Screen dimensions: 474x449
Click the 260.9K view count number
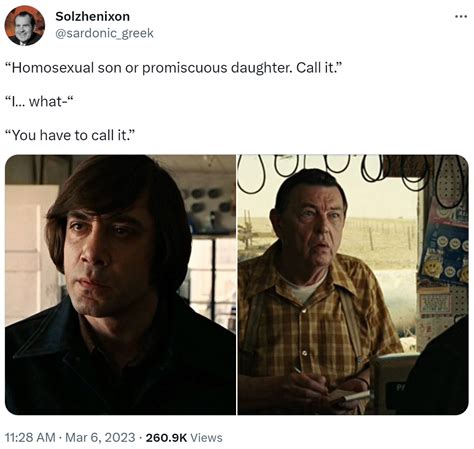click(x=166, y=437)
